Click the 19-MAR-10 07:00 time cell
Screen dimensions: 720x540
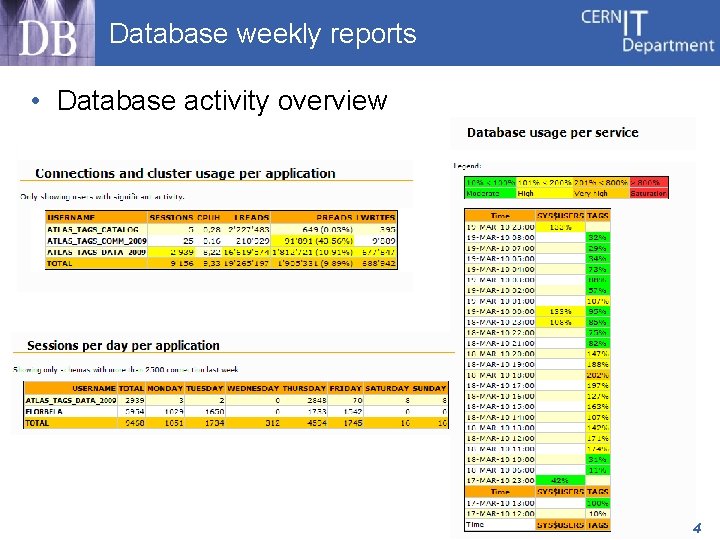(501, 248)
